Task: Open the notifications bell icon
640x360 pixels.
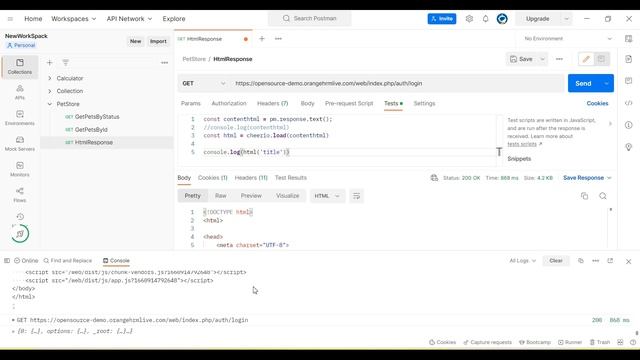Action: coord(485,19)
